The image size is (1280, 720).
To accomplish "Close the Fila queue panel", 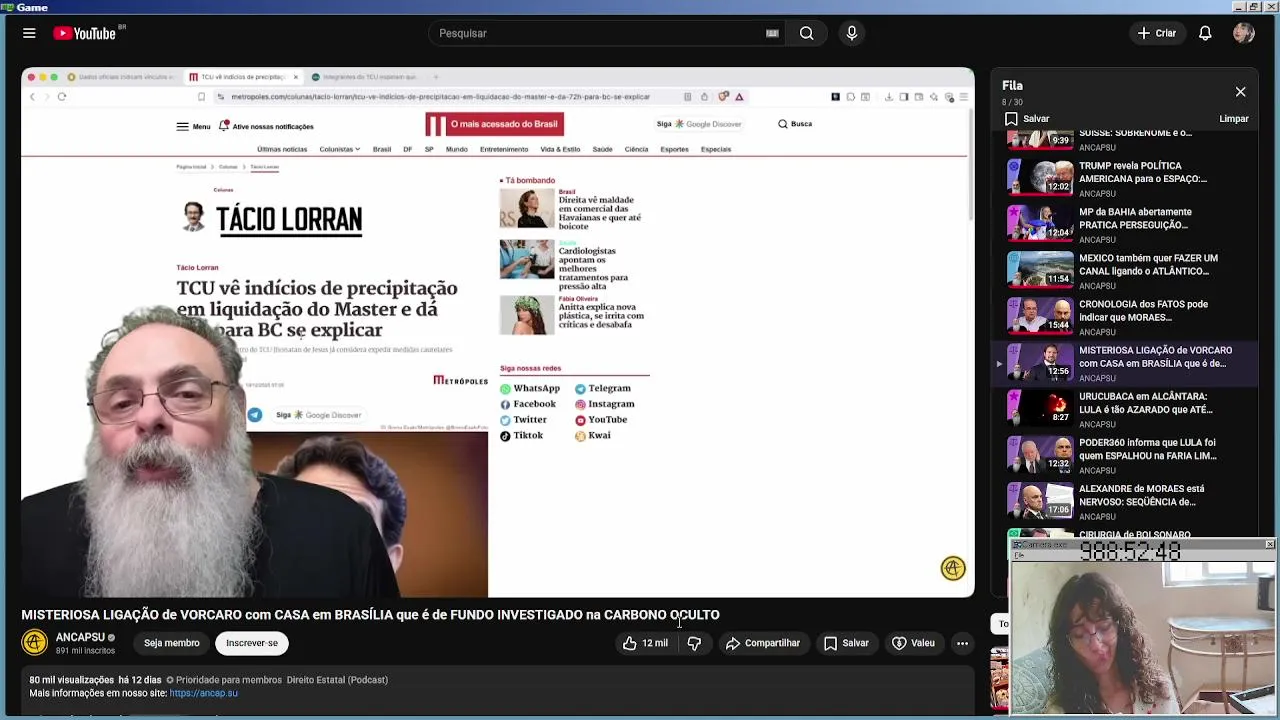I will tap(1240, 92).
